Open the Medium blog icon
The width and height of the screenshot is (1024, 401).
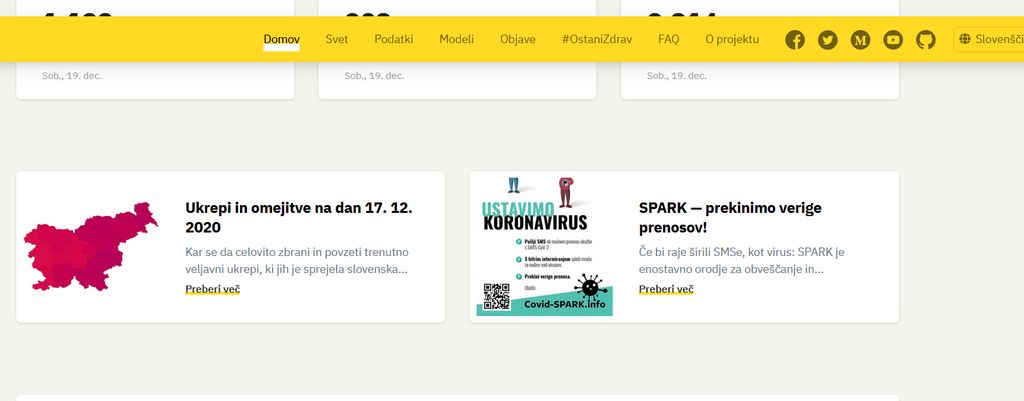(860, 40)
